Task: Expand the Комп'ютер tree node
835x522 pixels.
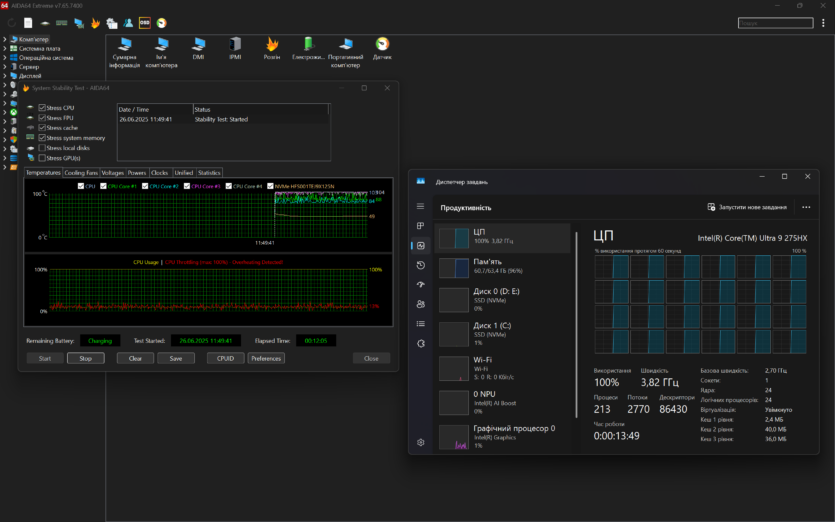Action: point(5,39)
